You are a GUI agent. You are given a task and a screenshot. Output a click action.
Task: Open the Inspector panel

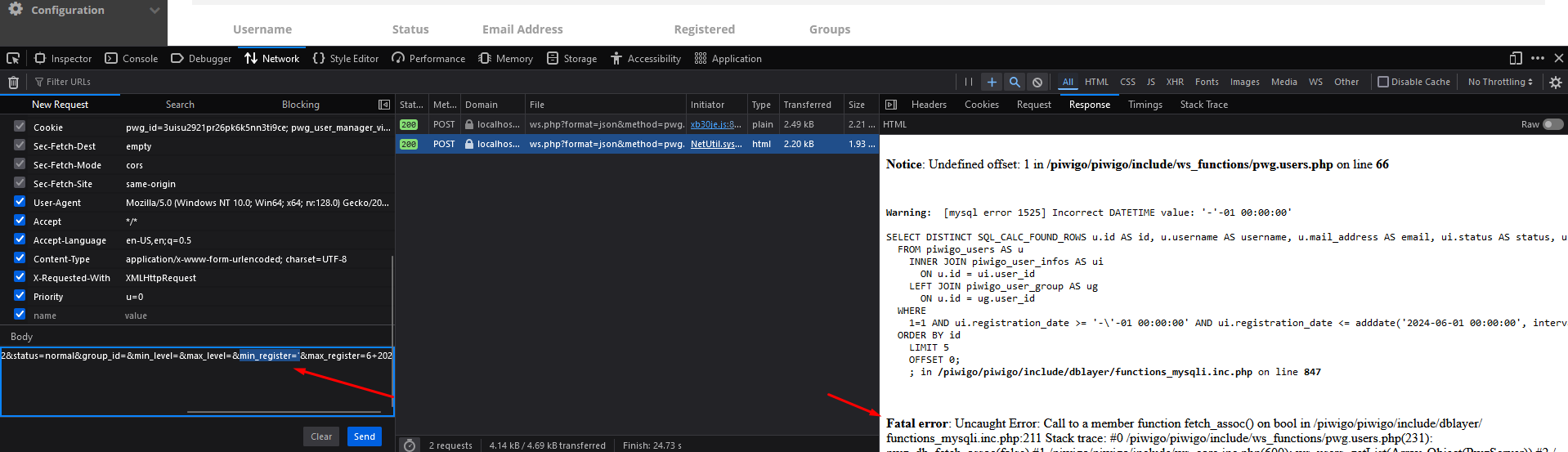(63, 59)
